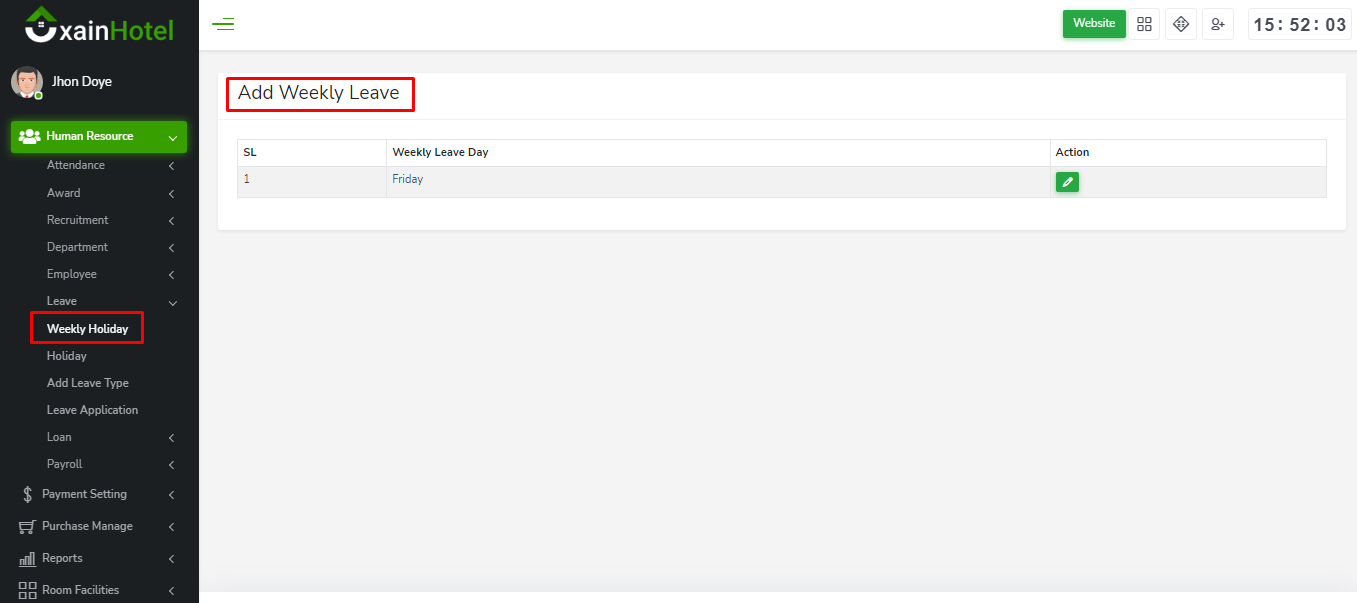The image size is (1357, 603).
Task: Click the add user icon in top bar
Action: pos(1217,24)
